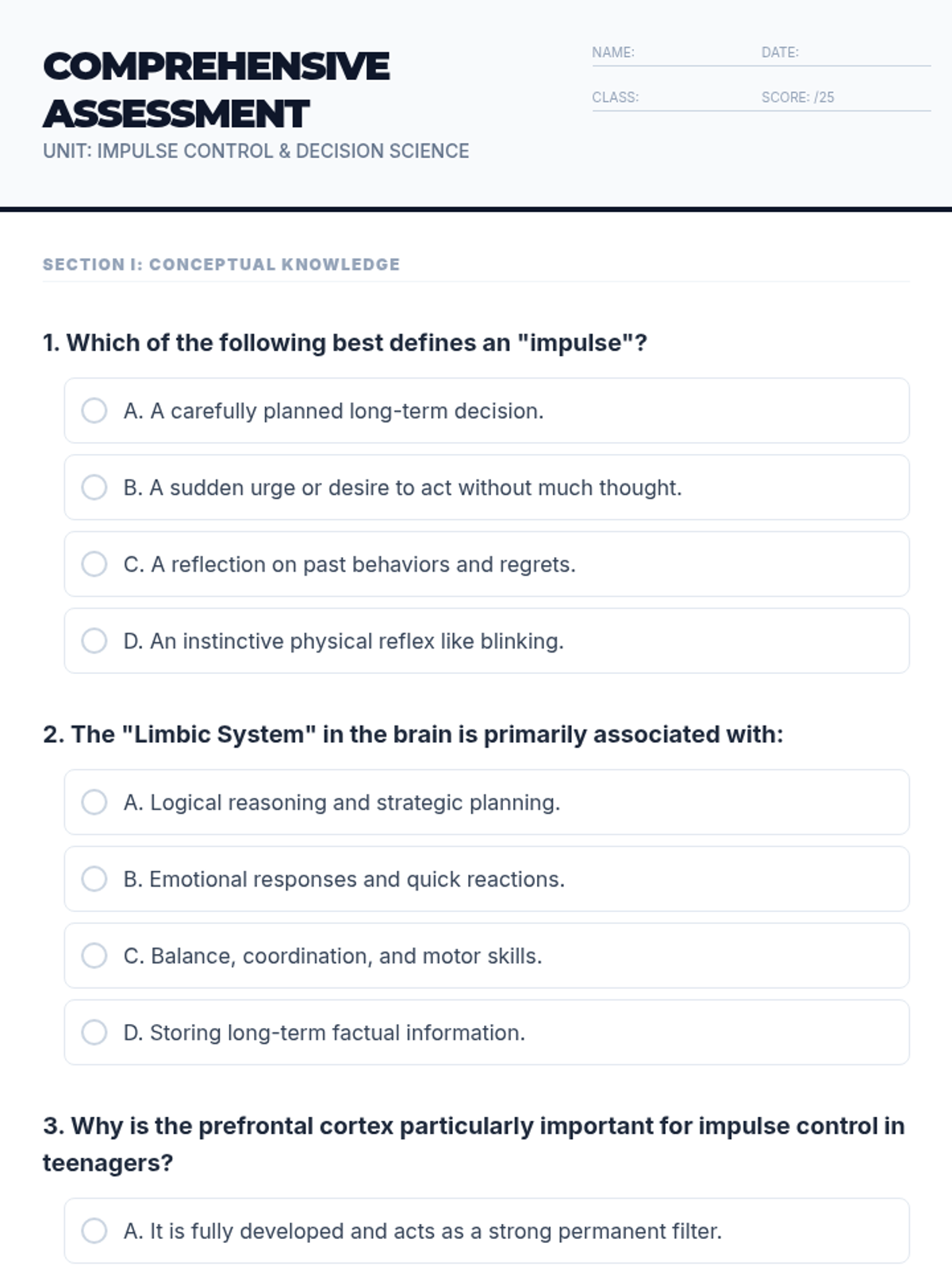This screenshot has height=1270, width=952.
Task: Choose 'A sudden urge or desire' option
Action: pyautogui.click(x=94, y=487)
